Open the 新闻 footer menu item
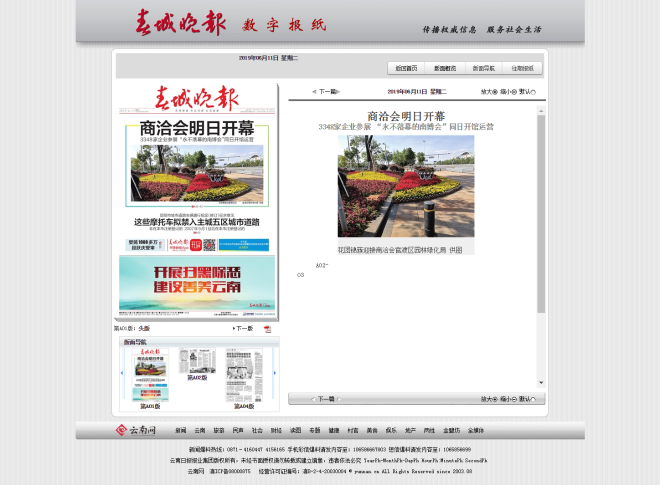 point(181,430)
